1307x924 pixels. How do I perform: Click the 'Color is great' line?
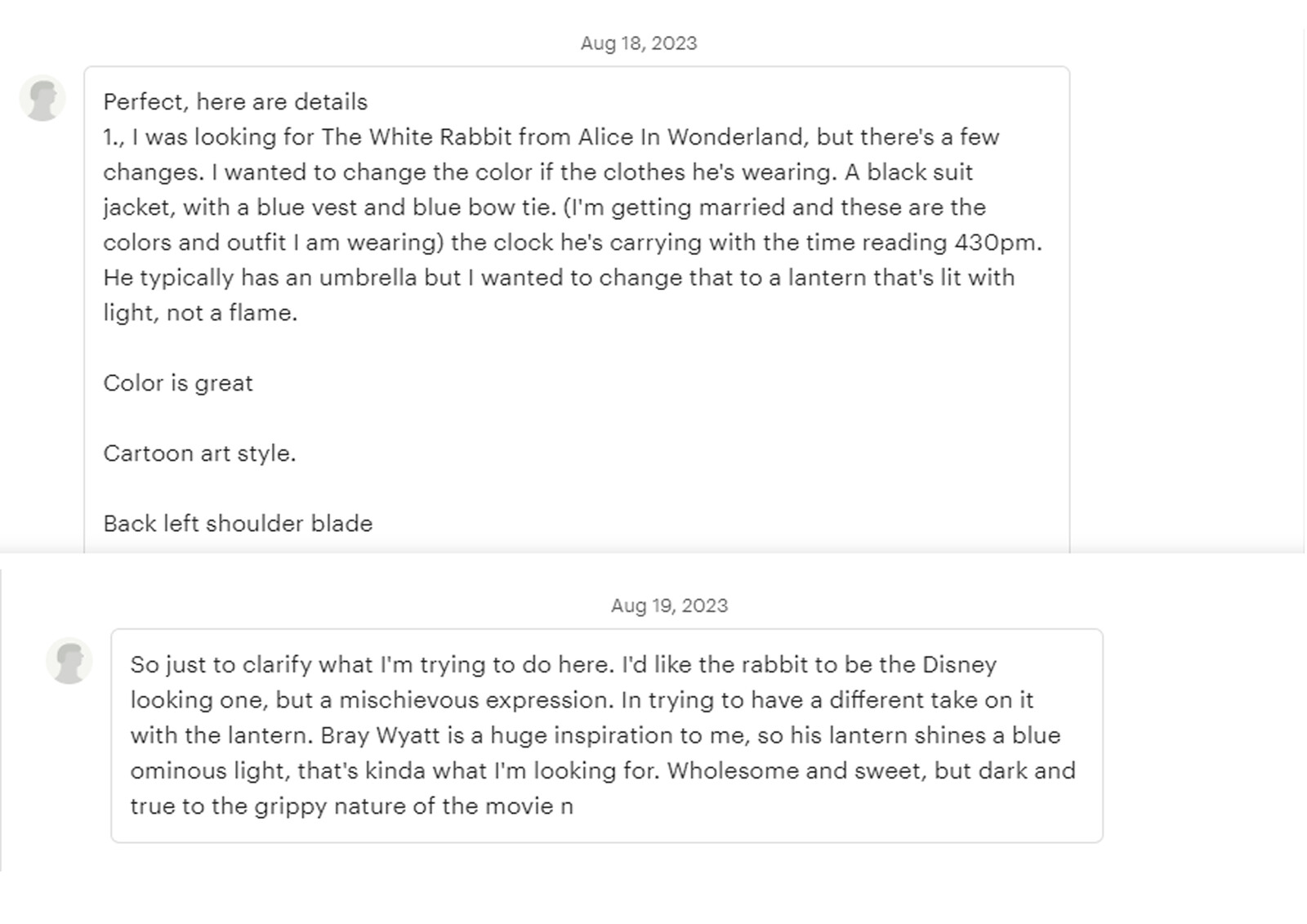[178, 383]
